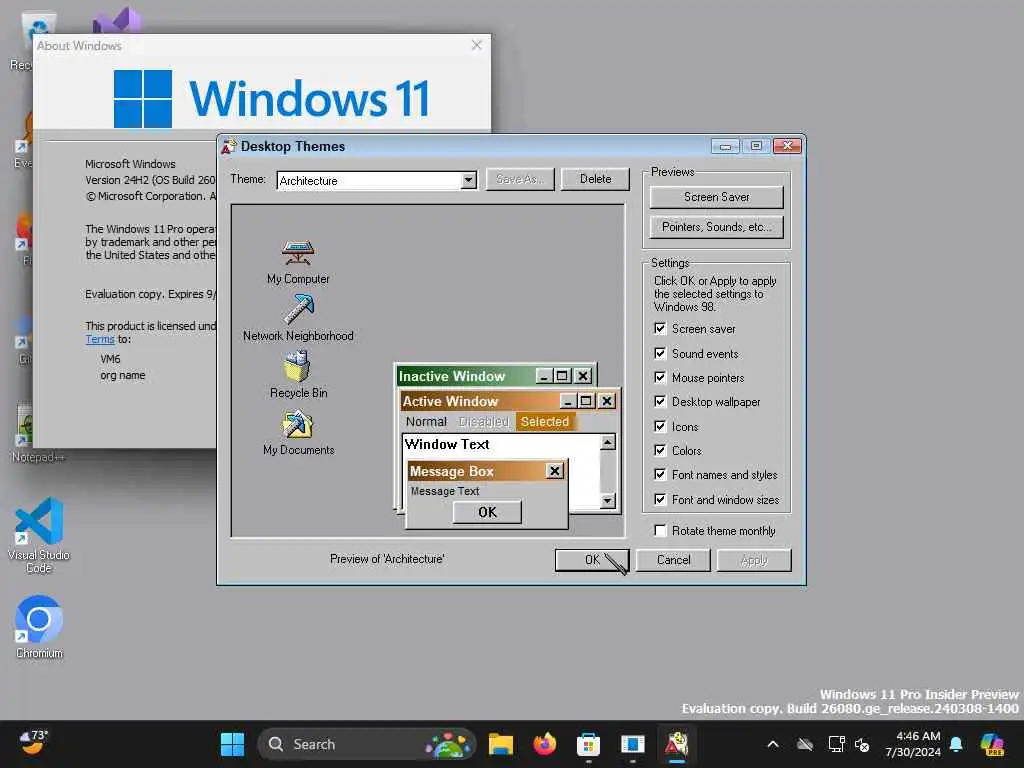Close the preview Message Box
The width and height of the screenshot is (1024, 768).
coord(554,471)
